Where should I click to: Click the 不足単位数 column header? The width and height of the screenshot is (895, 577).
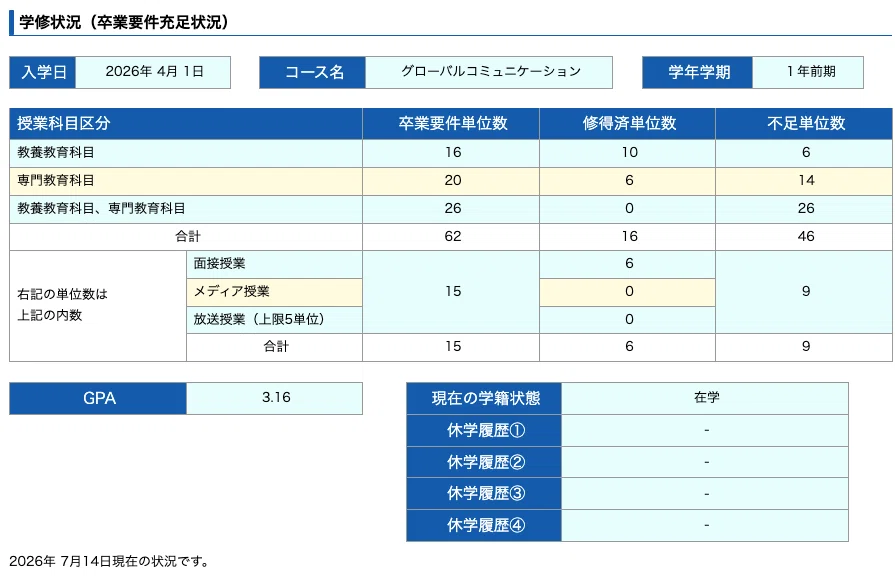point(804,124)
